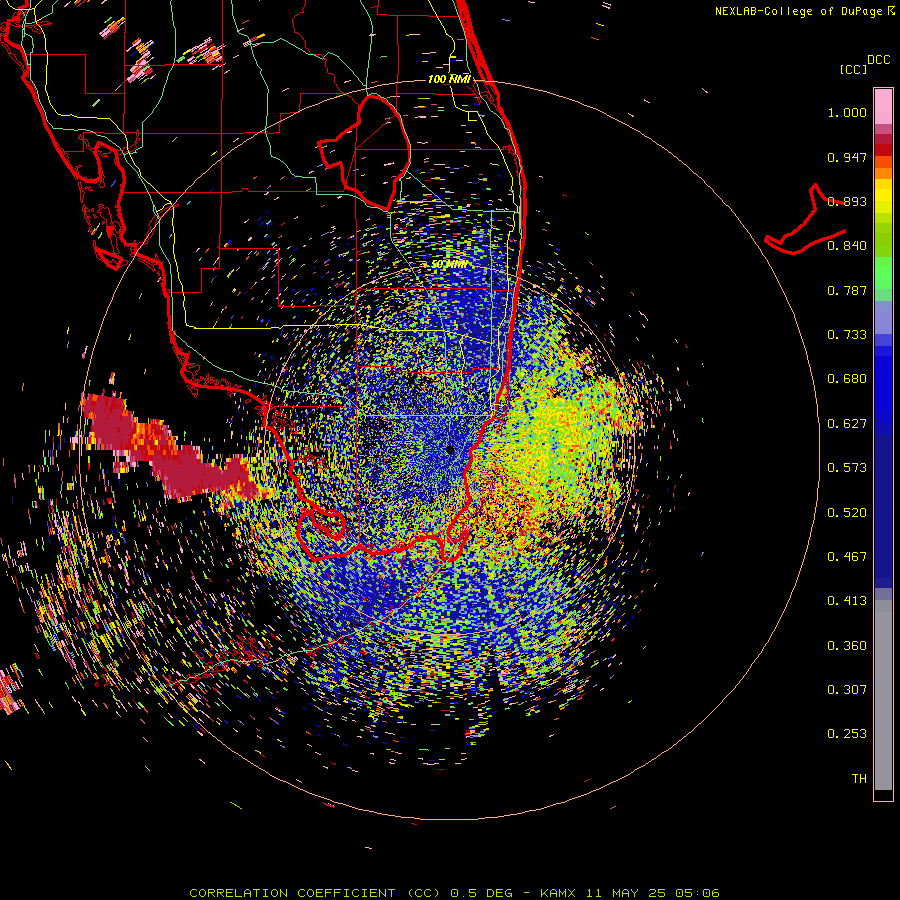Pick the gray segment of color bar
Image resolution: width=900 pixels, height=900 pixels.
pyautogui.click(x=883, y=695)
